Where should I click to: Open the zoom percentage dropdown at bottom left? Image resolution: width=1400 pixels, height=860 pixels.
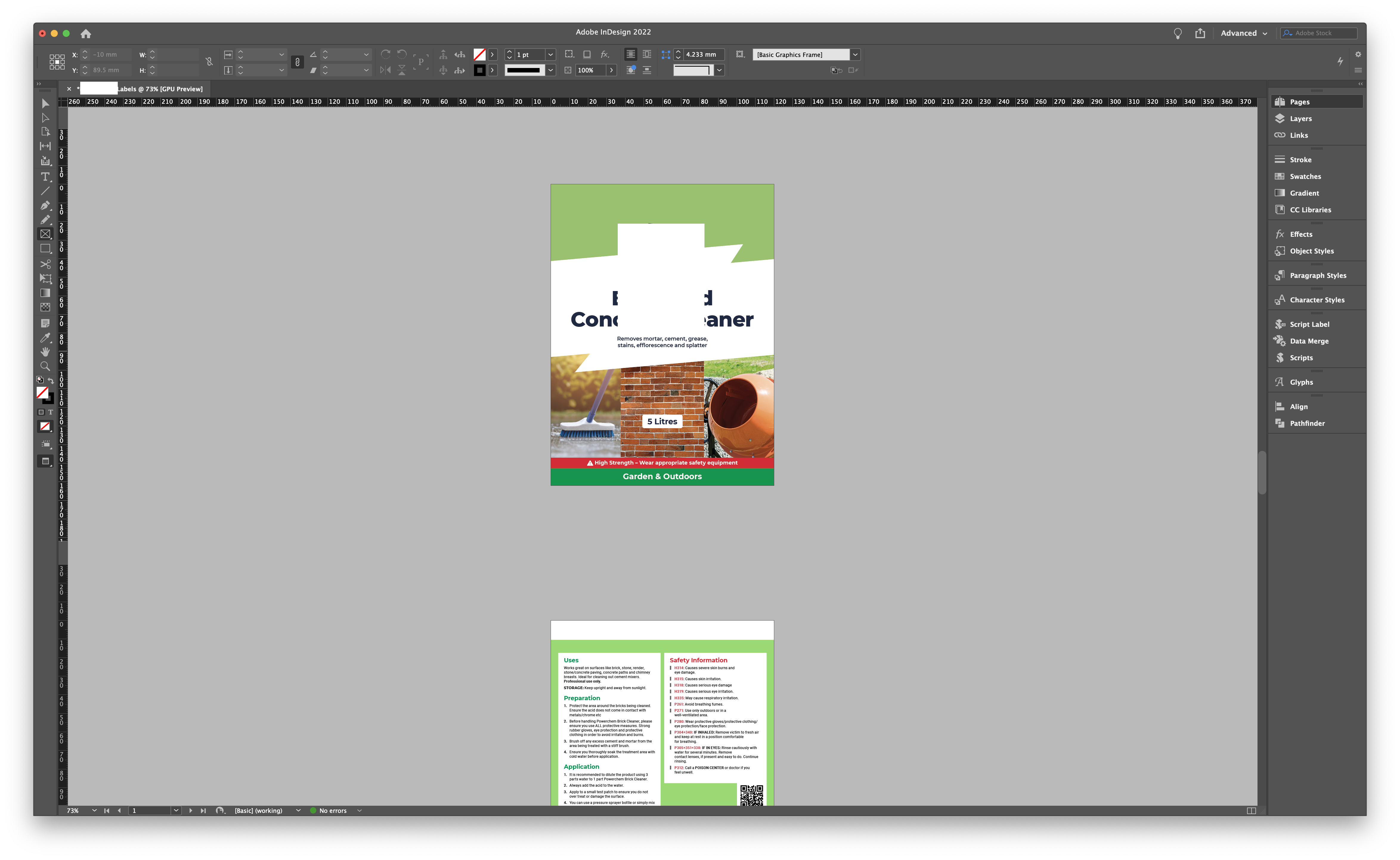[95, 810]
